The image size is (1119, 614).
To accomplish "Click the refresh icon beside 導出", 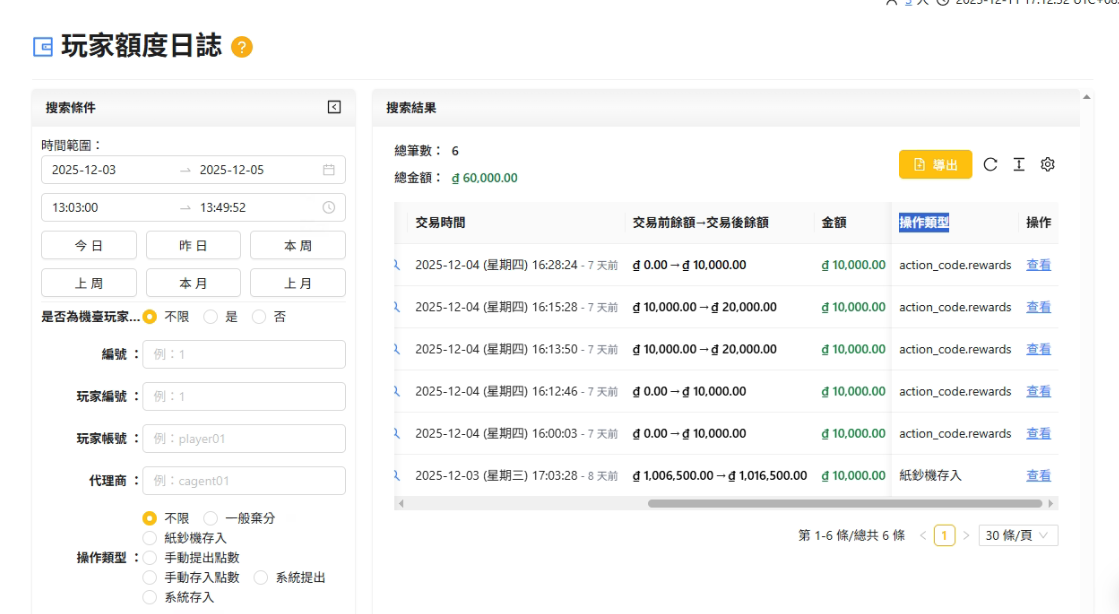I will pos(990,165).
